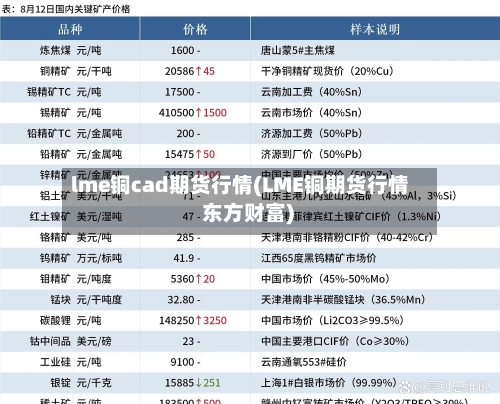
Task: Select 中国市场价 (Li2CO3≥99.5%) description
Action: tap(332, 321)
